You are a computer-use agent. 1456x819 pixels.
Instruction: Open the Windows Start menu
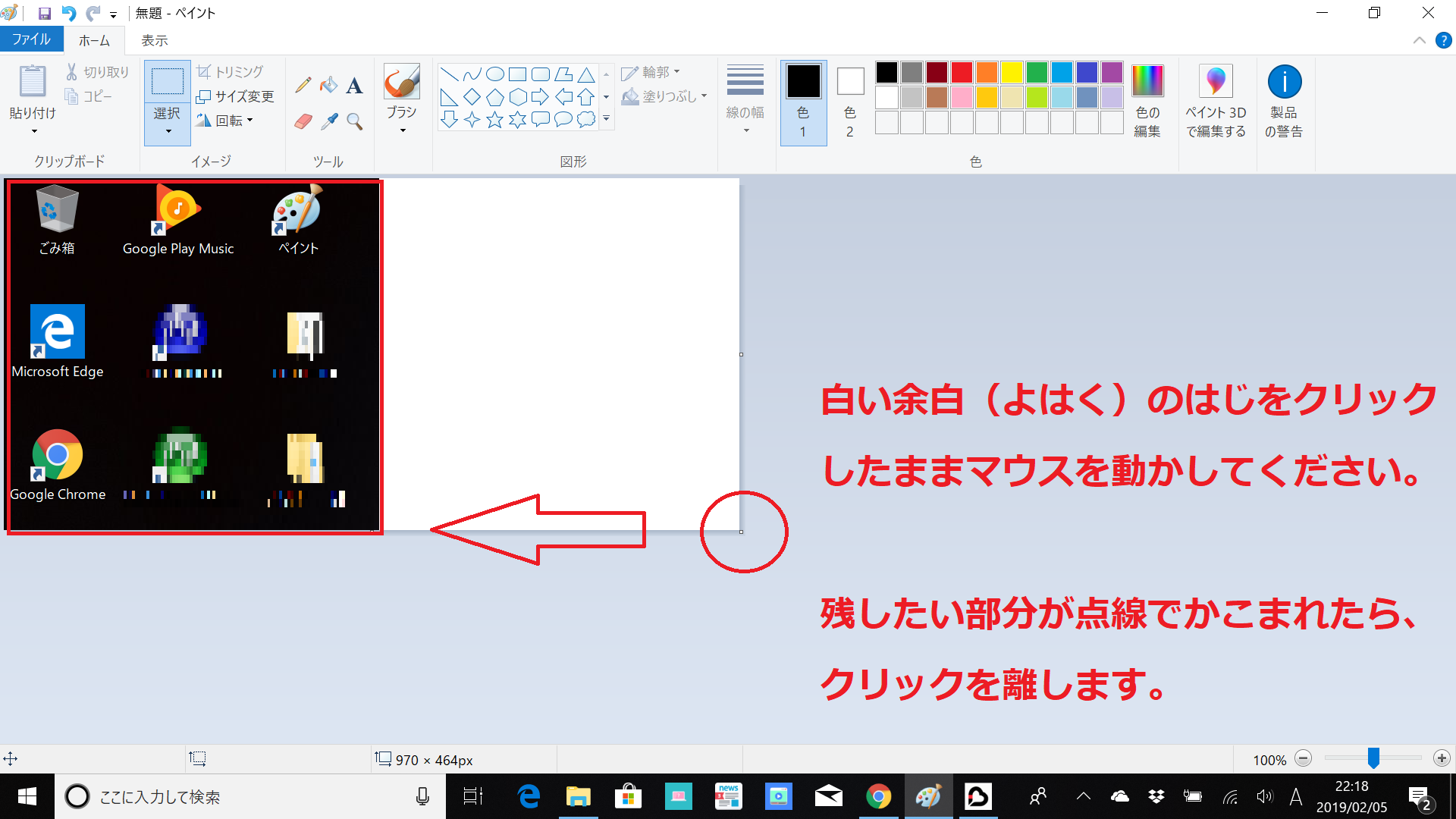[x=27, y=796]
